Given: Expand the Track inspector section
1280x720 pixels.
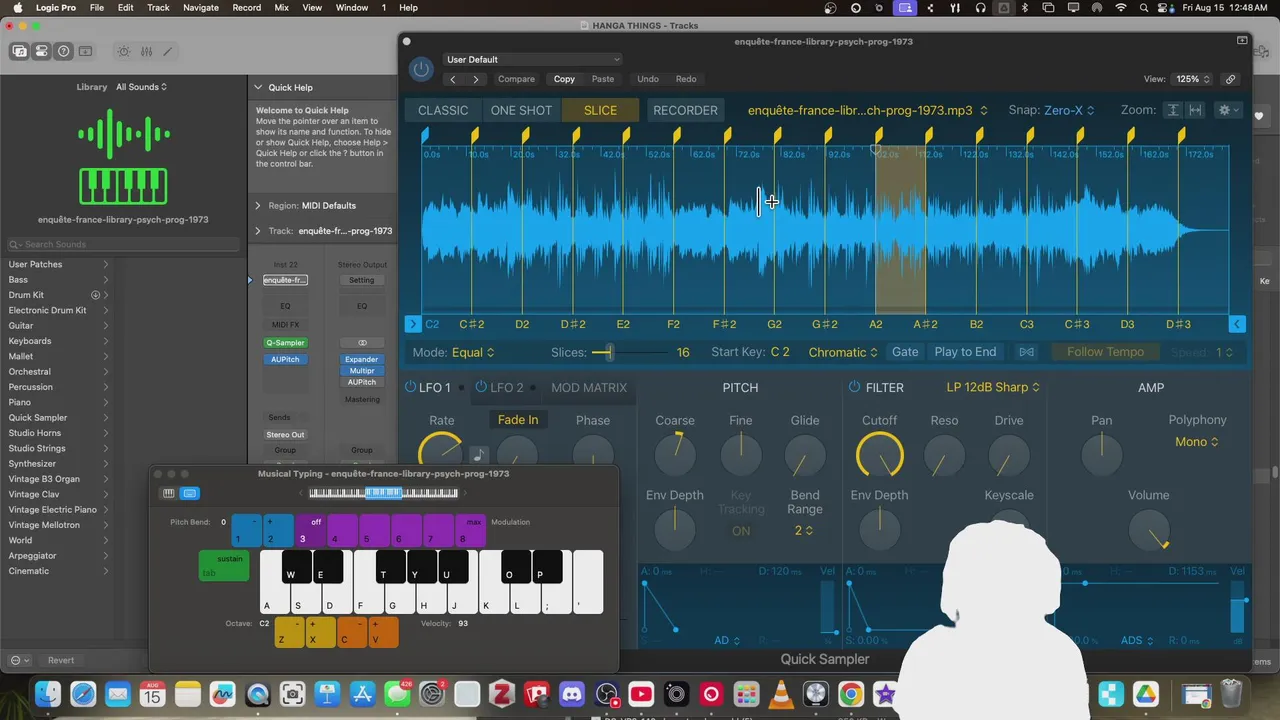Looking at the screenshot, I should 257,231.
